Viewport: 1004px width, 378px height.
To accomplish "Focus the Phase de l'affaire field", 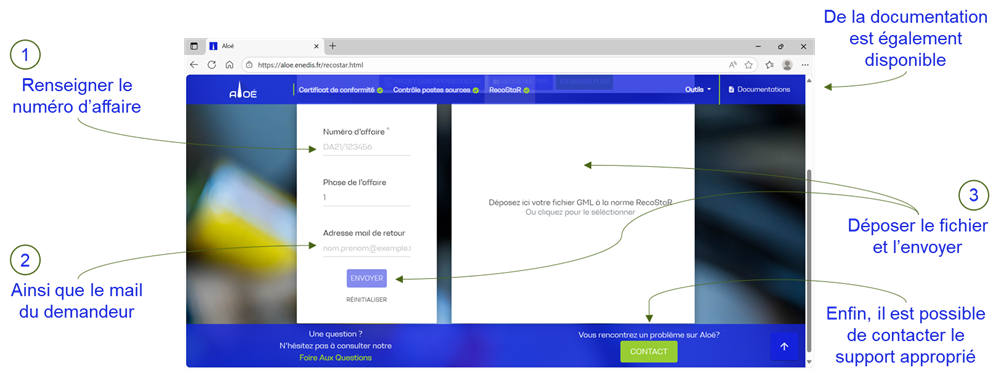I will (366, 198).
